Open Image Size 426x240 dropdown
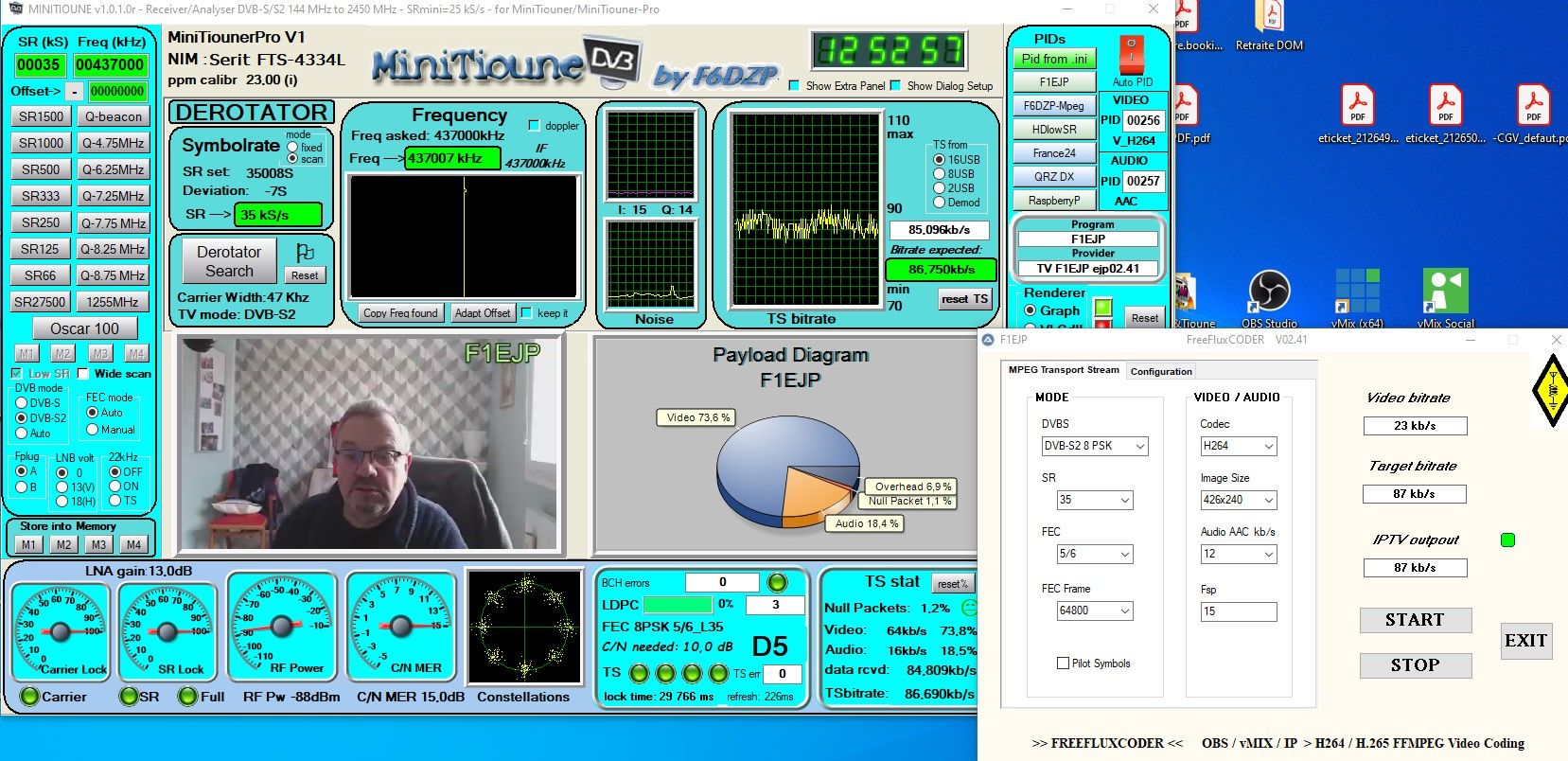The height and width of the screenshot is (761, 1568). pos(1239,500)
